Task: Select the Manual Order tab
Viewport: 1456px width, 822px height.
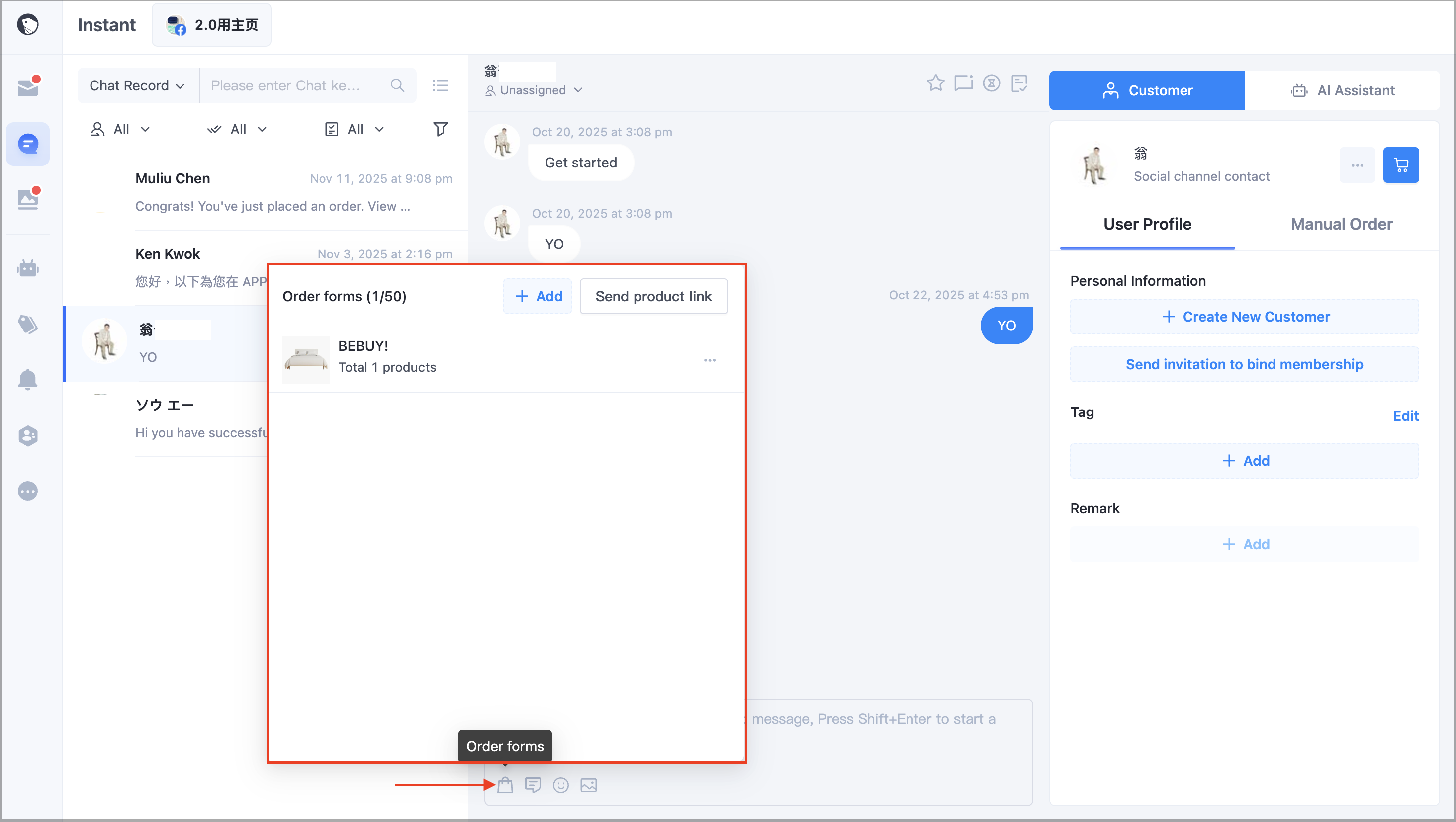Action: click(x=1342, y=224)
